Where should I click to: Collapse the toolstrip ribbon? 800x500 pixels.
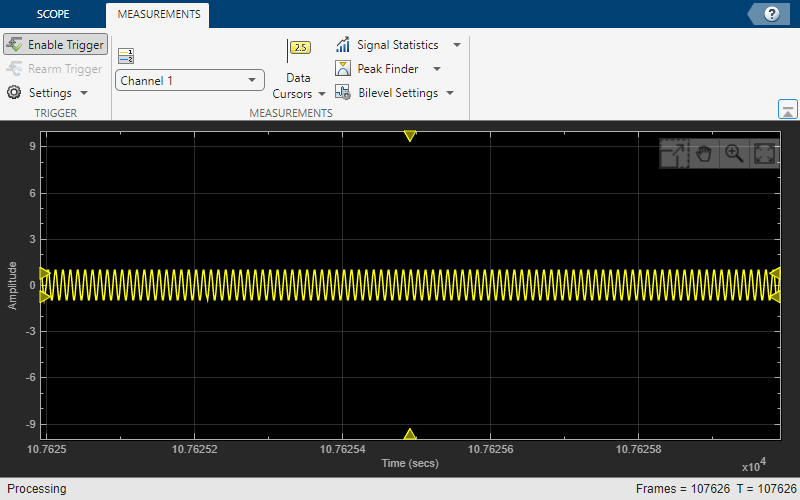point(787,110)
